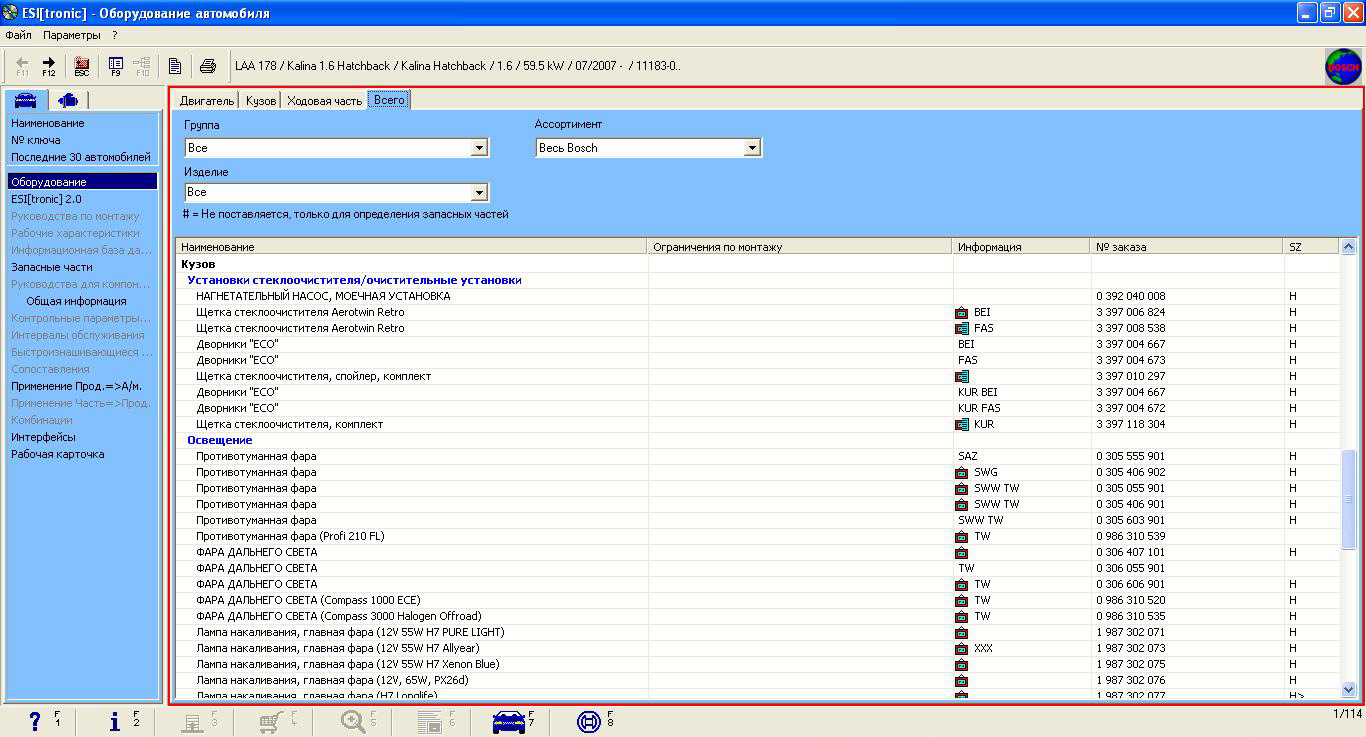The width and height of the screenshot is (1366, 737).
Task: Click the printer icon in toolbar
Action: pyautogui.click(x=207, y=67)
